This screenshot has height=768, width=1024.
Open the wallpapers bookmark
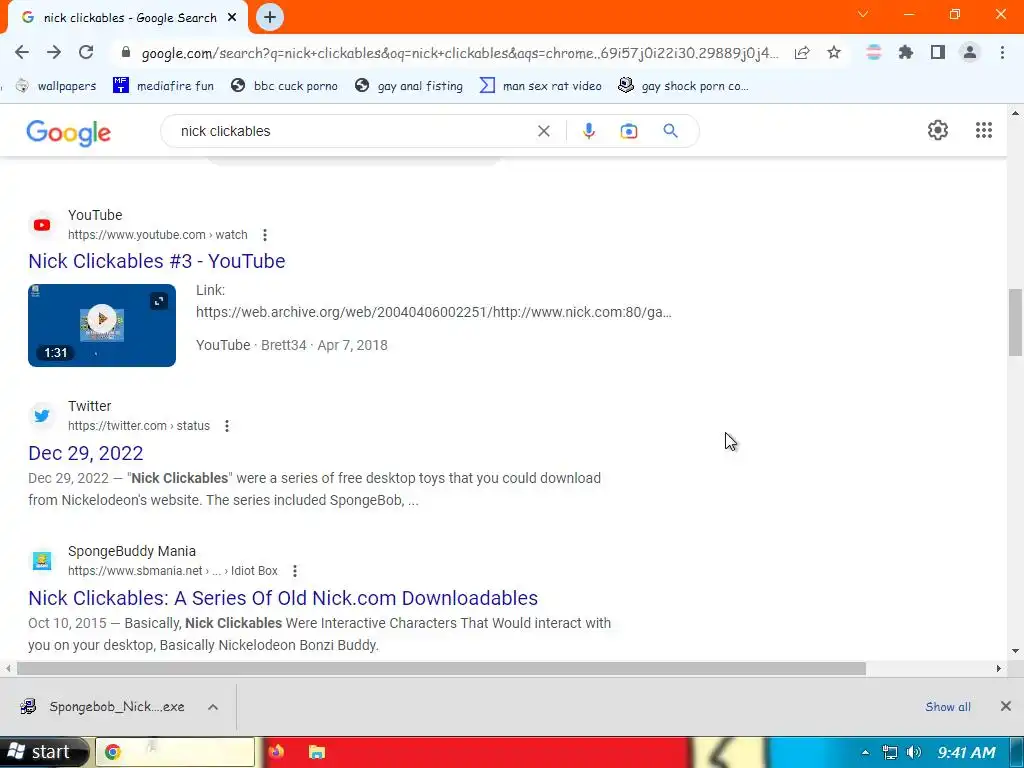pos(56,86)
